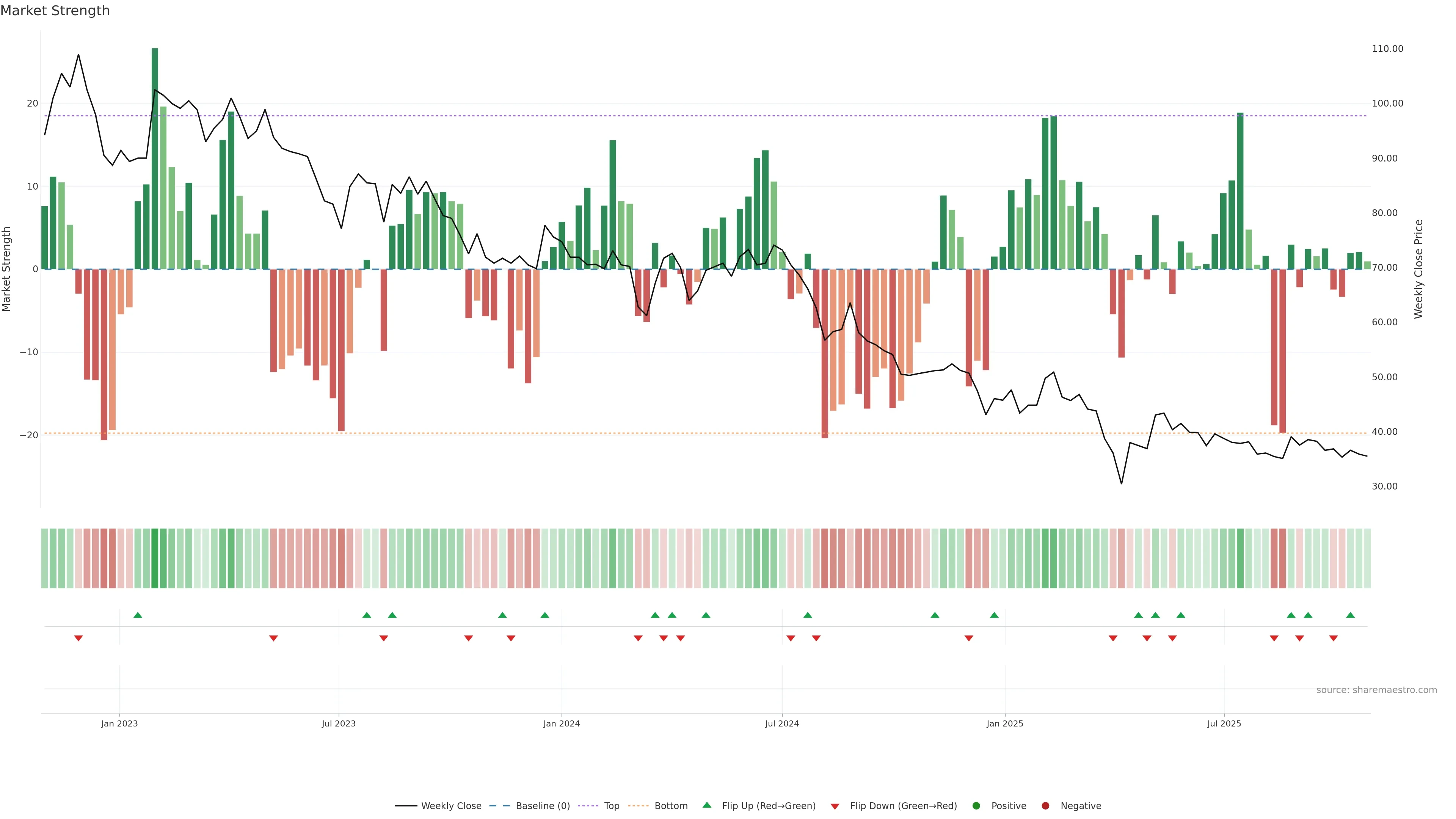Click the Negative red circle legend icon
The height and width of the screenshot is (819, 1456).
pos(1045,806)
